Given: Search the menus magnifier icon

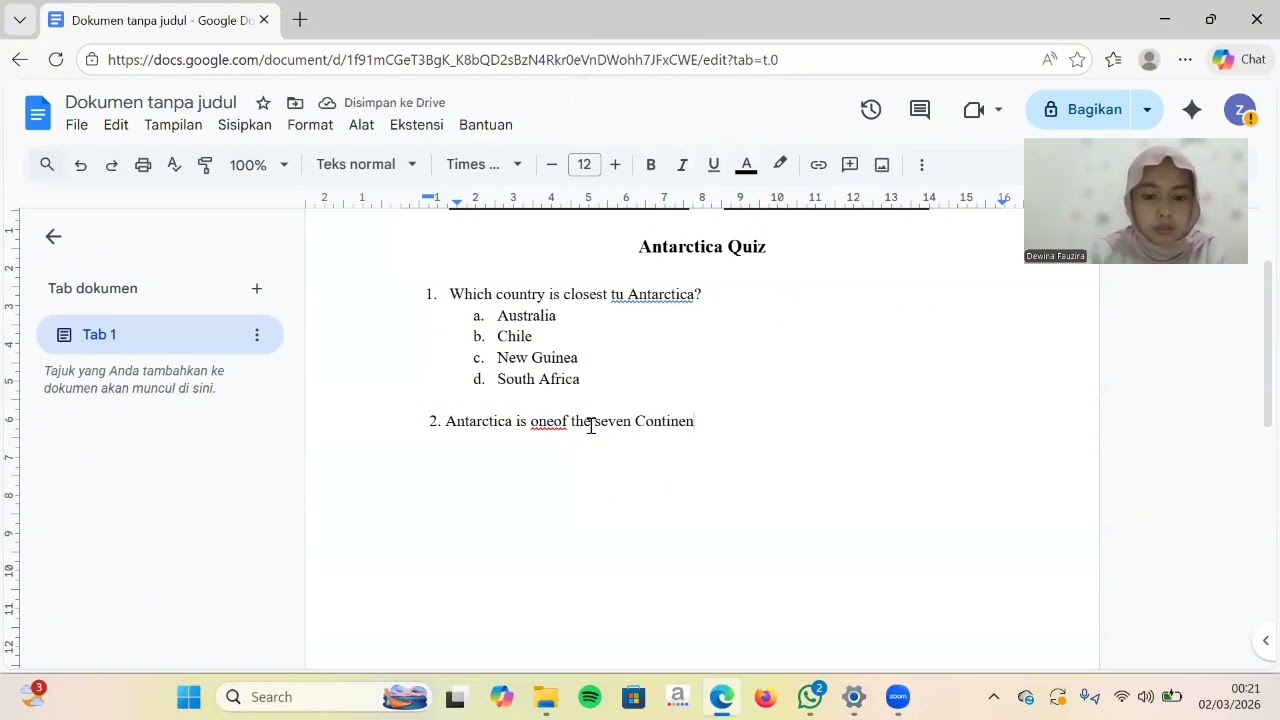Looking at the screenshot, I should pyautogui.click(x=47, y=165).
